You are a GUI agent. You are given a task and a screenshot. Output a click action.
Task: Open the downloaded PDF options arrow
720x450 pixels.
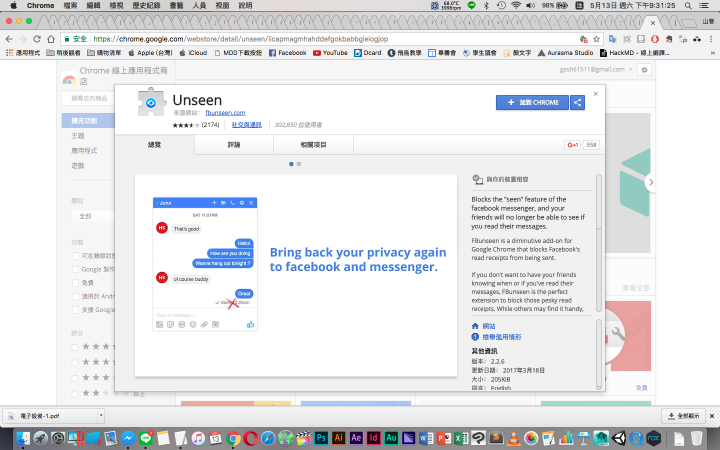pos(101,416)
